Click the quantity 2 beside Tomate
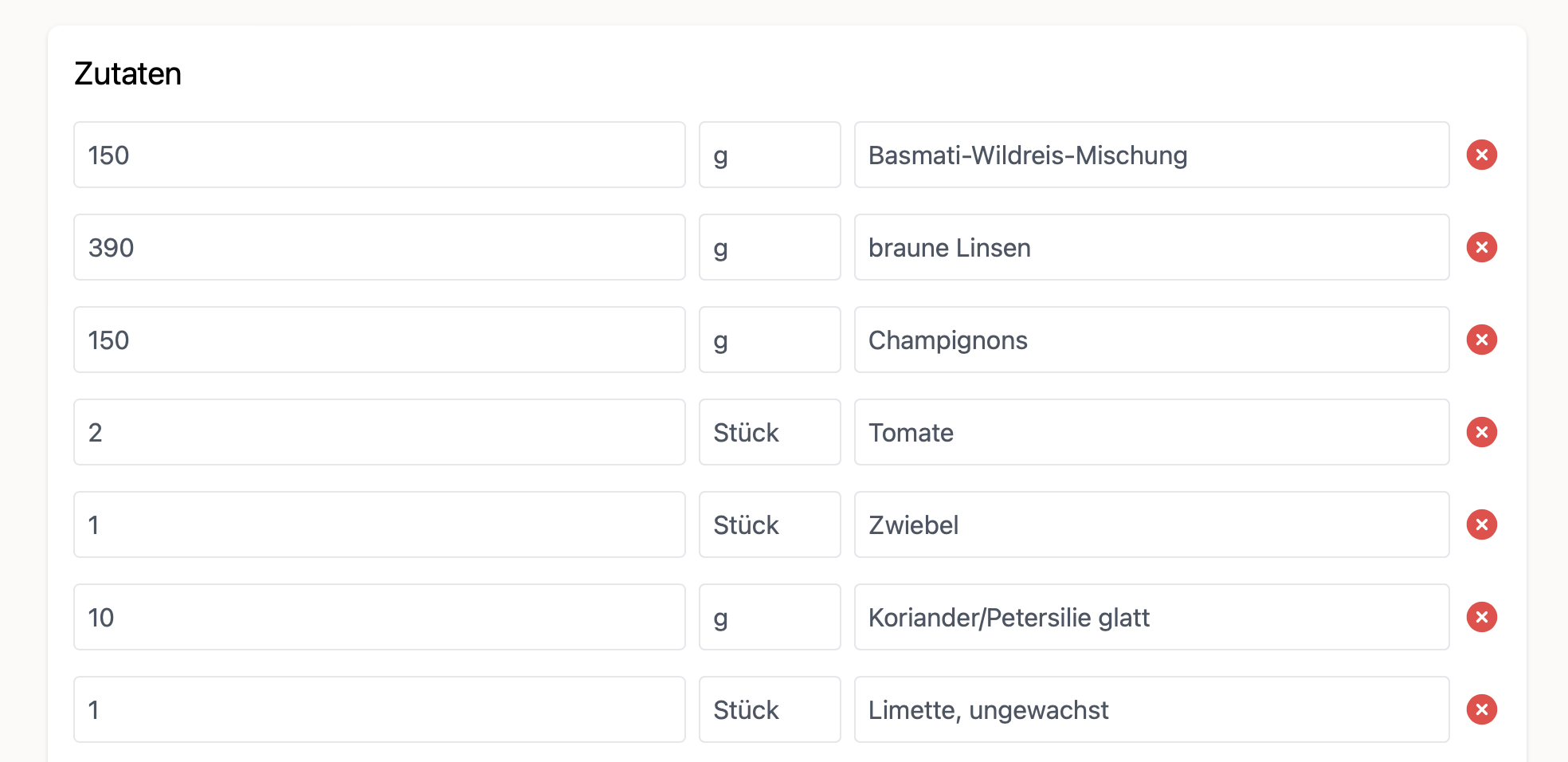The height and width of the screenshot is (762, 1568). [x=378, y=432]
